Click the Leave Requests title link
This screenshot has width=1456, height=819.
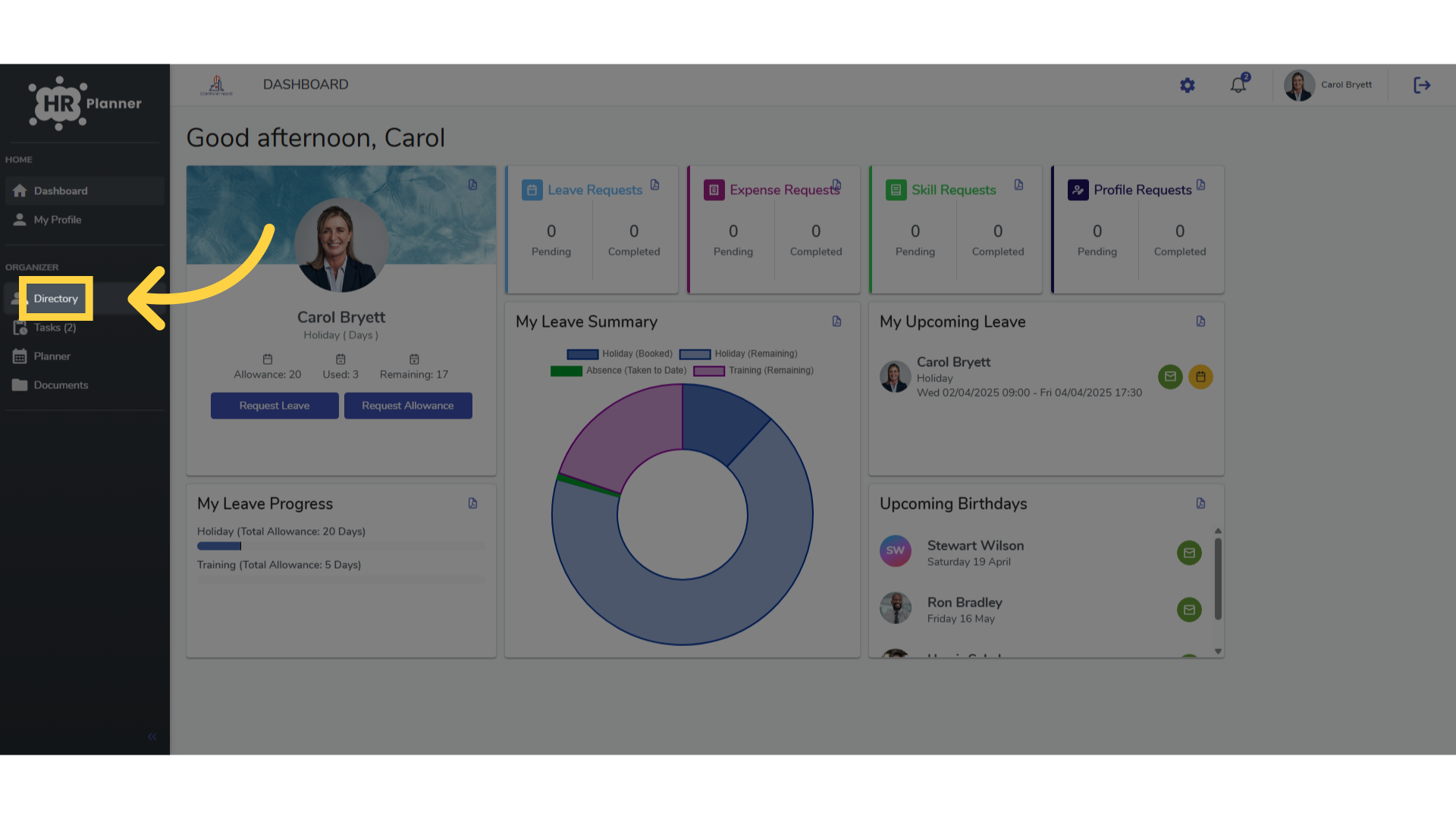coord(595,190)
